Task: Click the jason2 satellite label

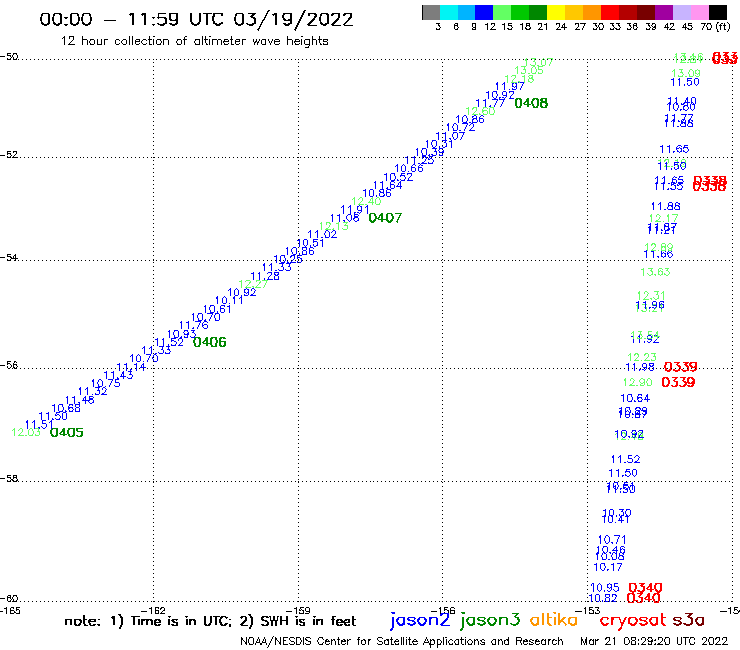Action: click(x=420, y=620)
